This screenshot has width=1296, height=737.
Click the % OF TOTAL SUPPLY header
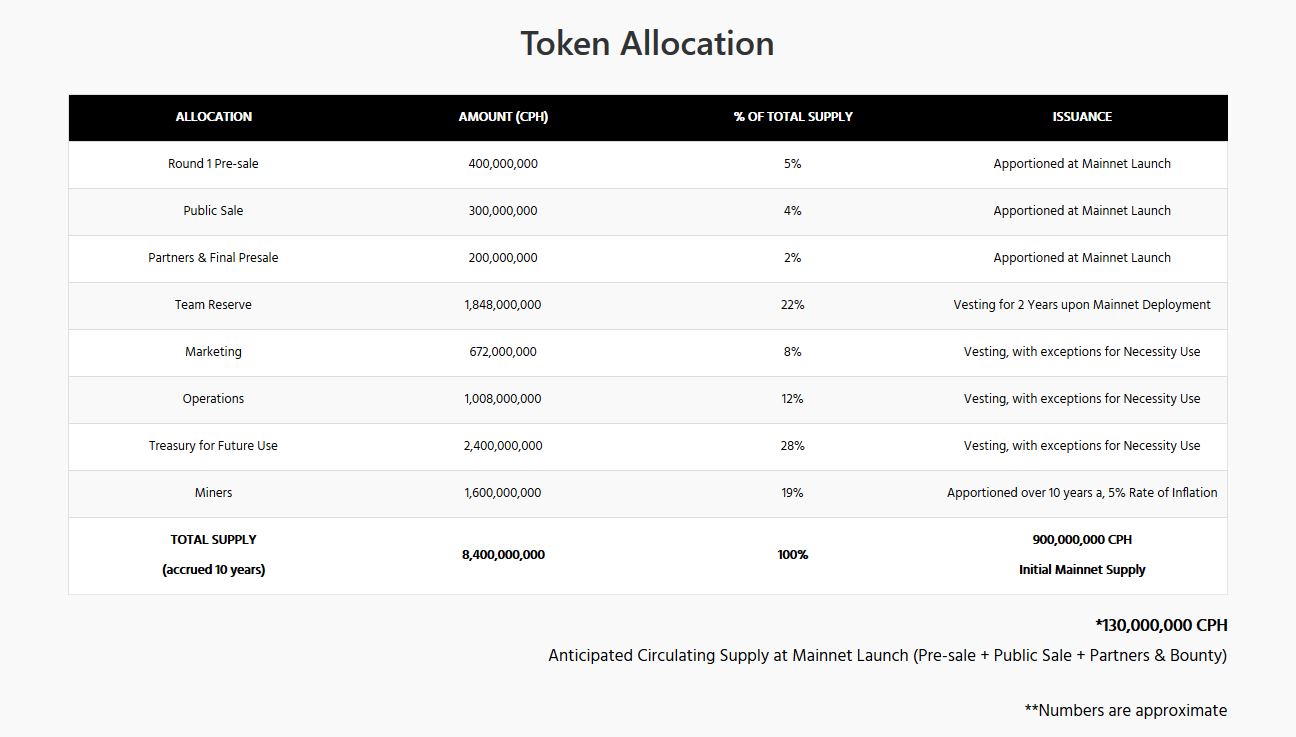pos(792,117)
